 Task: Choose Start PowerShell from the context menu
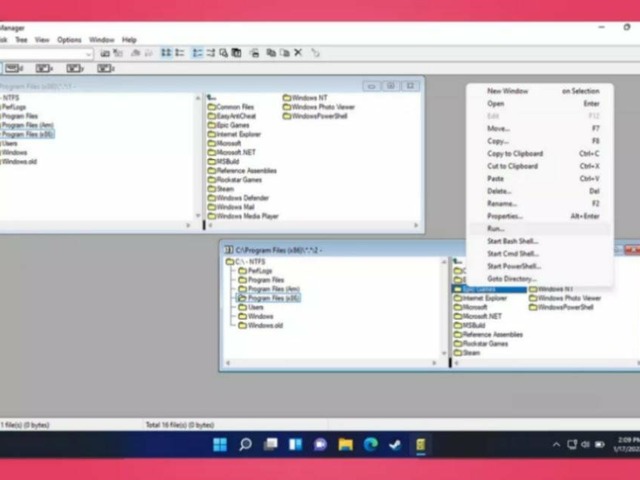tap(513, 267)
